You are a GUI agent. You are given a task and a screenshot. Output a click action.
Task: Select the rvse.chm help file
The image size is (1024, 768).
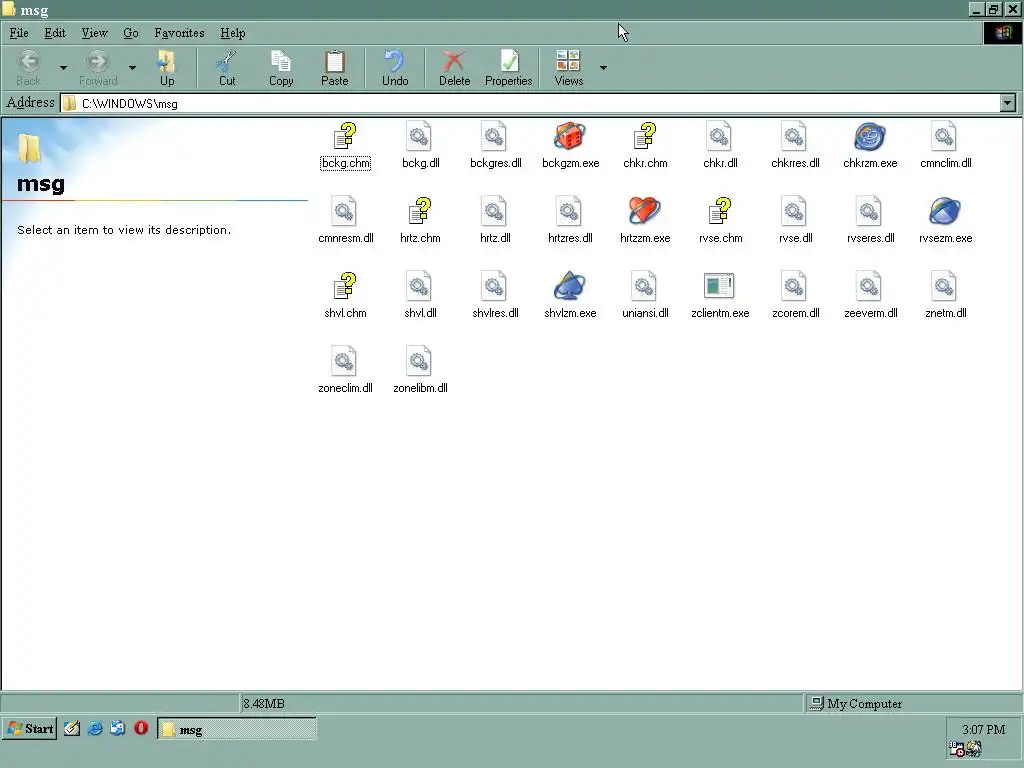720,221
